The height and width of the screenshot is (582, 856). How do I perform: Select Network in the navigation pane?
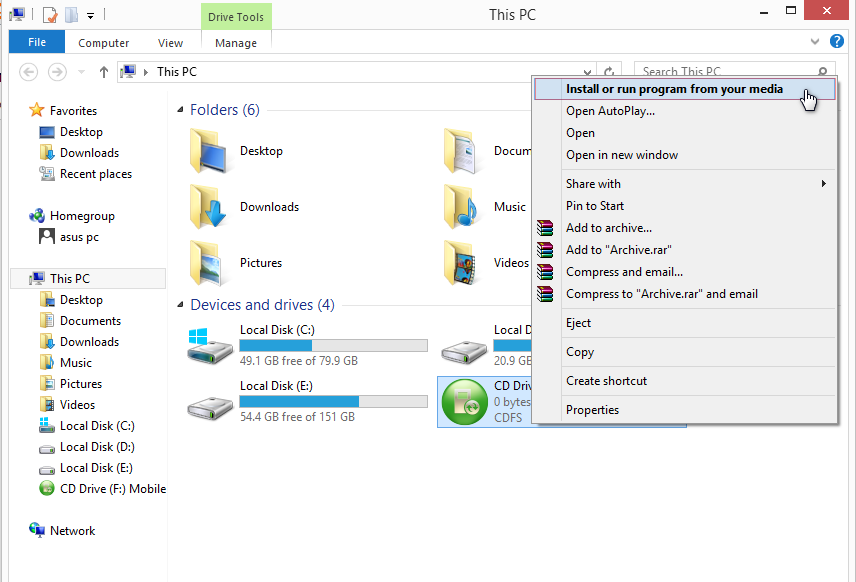point(72,531)
